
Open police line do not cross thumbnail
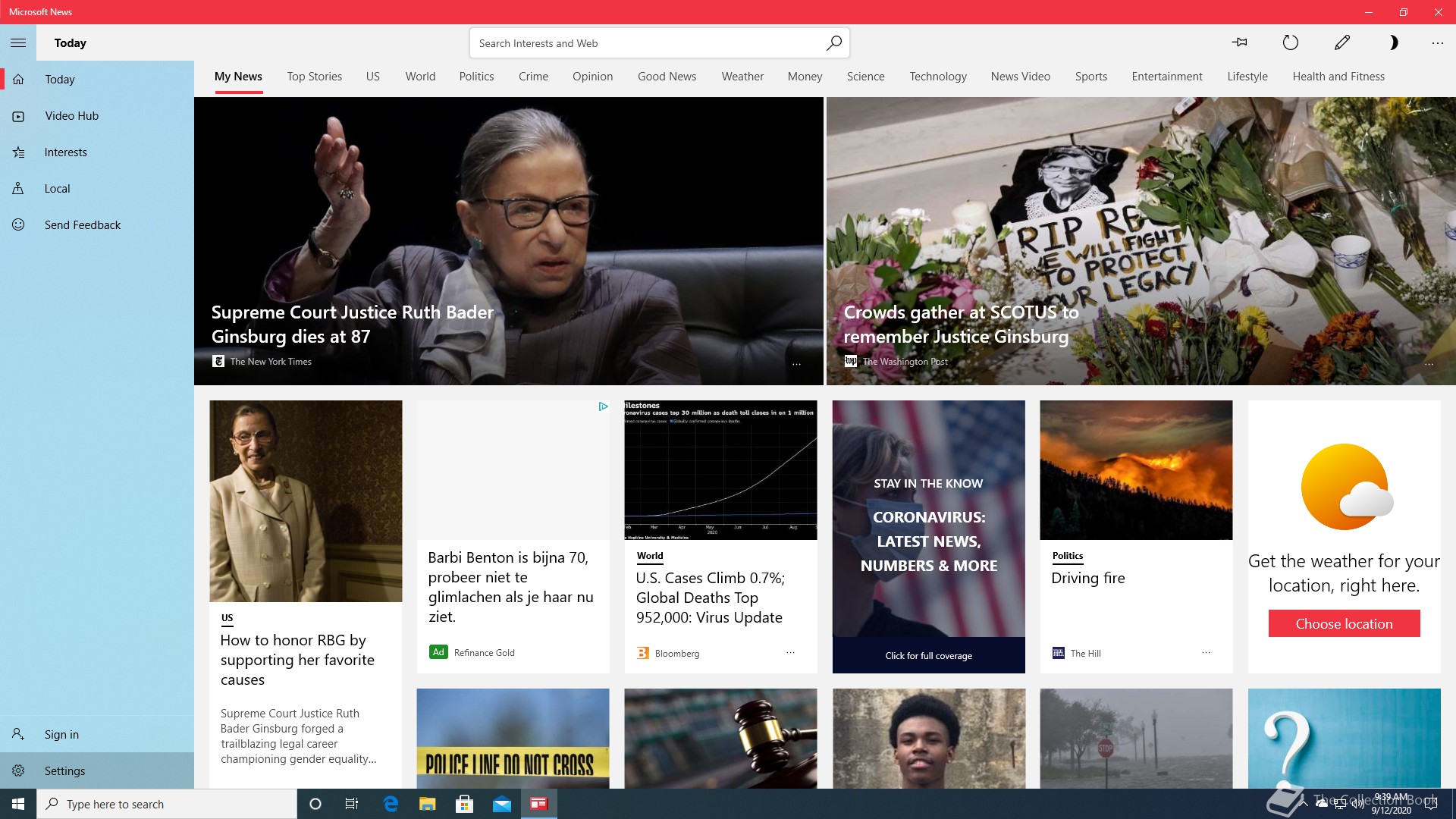(513, 739)
